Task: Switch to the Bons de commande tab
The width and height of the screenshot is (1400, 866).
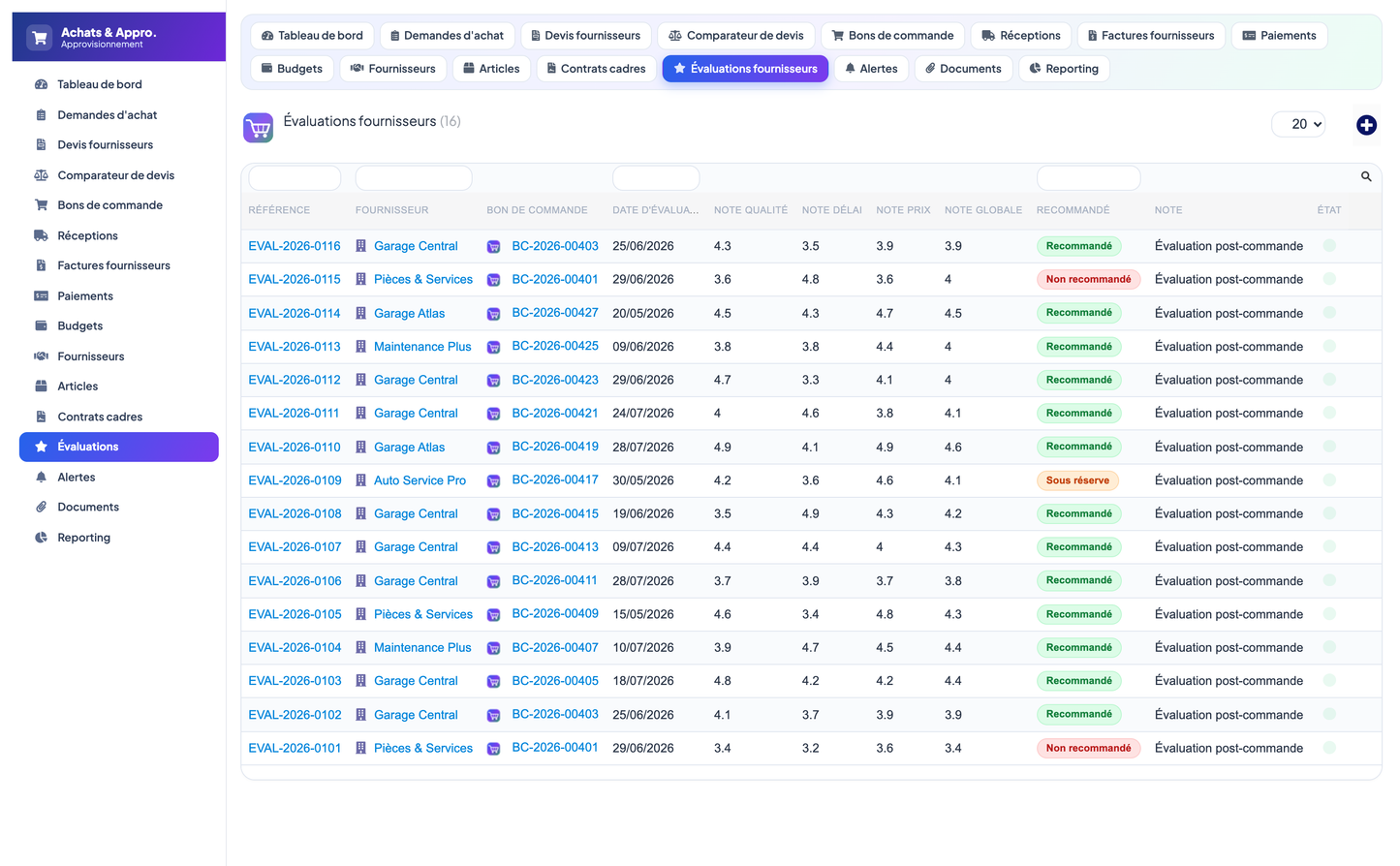Action: point(892,36)
